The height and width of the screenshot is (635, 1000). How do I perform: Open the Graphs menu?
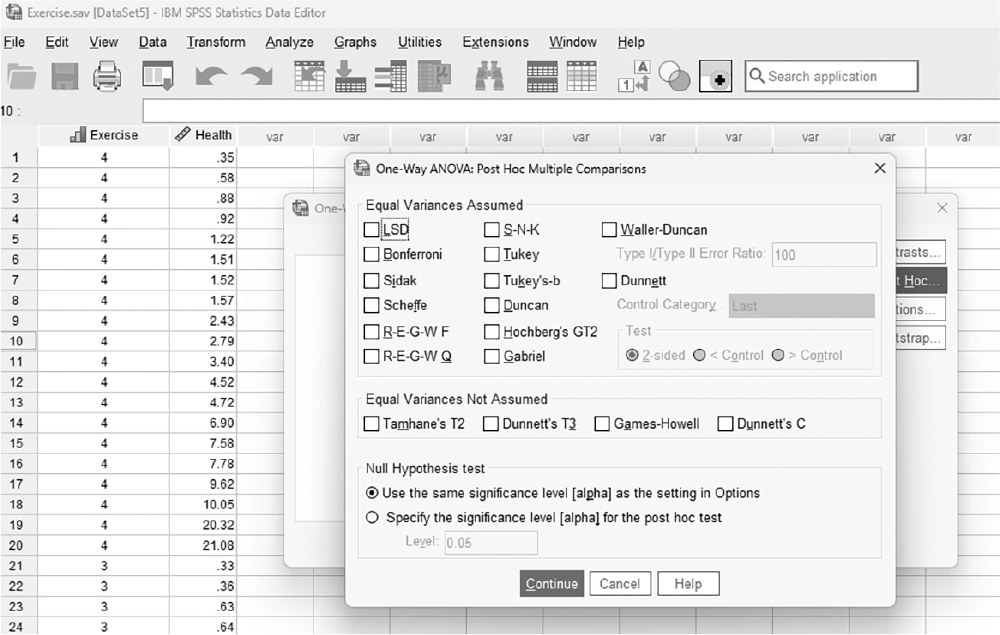click(355, 42)
